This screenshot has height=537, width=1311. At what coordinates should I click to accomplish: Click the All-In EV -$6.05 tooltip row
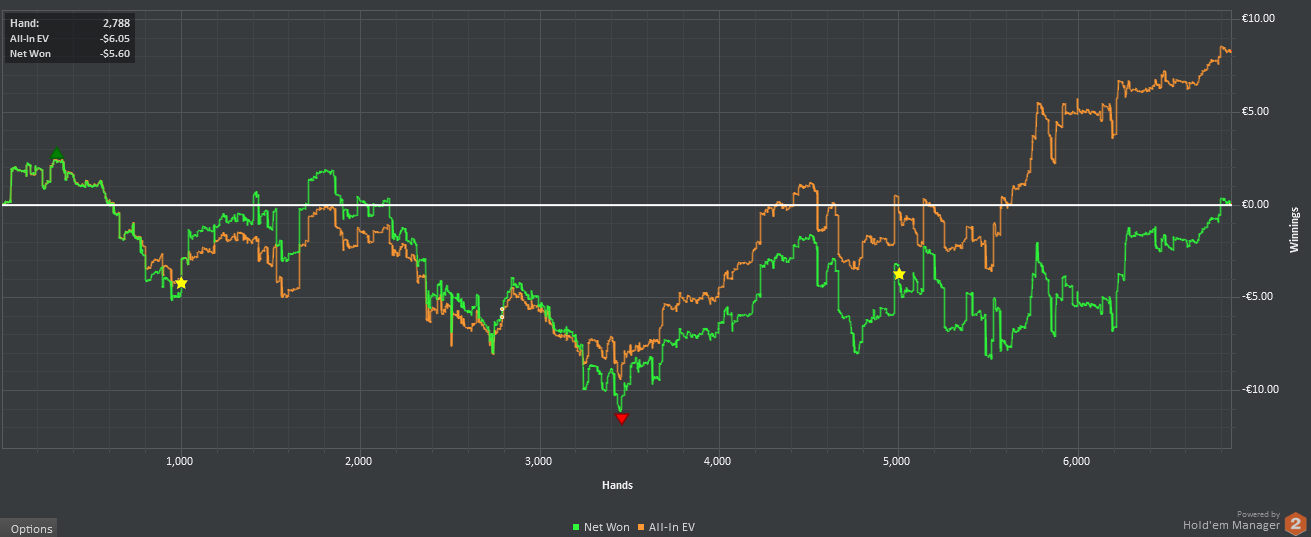(69, 38)
